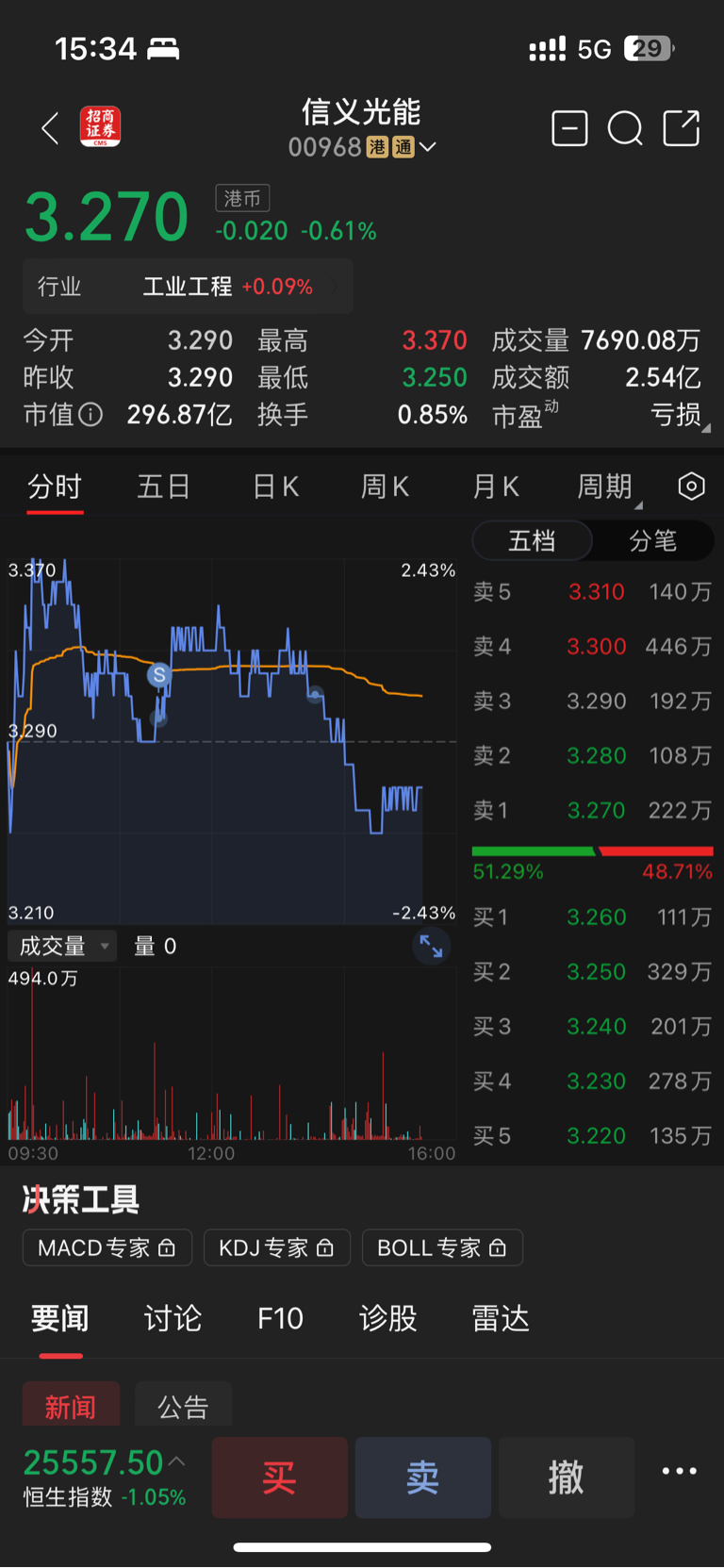Select the 公告 sub-tab
The height and width of the screenshot is (1568, 724).
(x=183, y=1407)
